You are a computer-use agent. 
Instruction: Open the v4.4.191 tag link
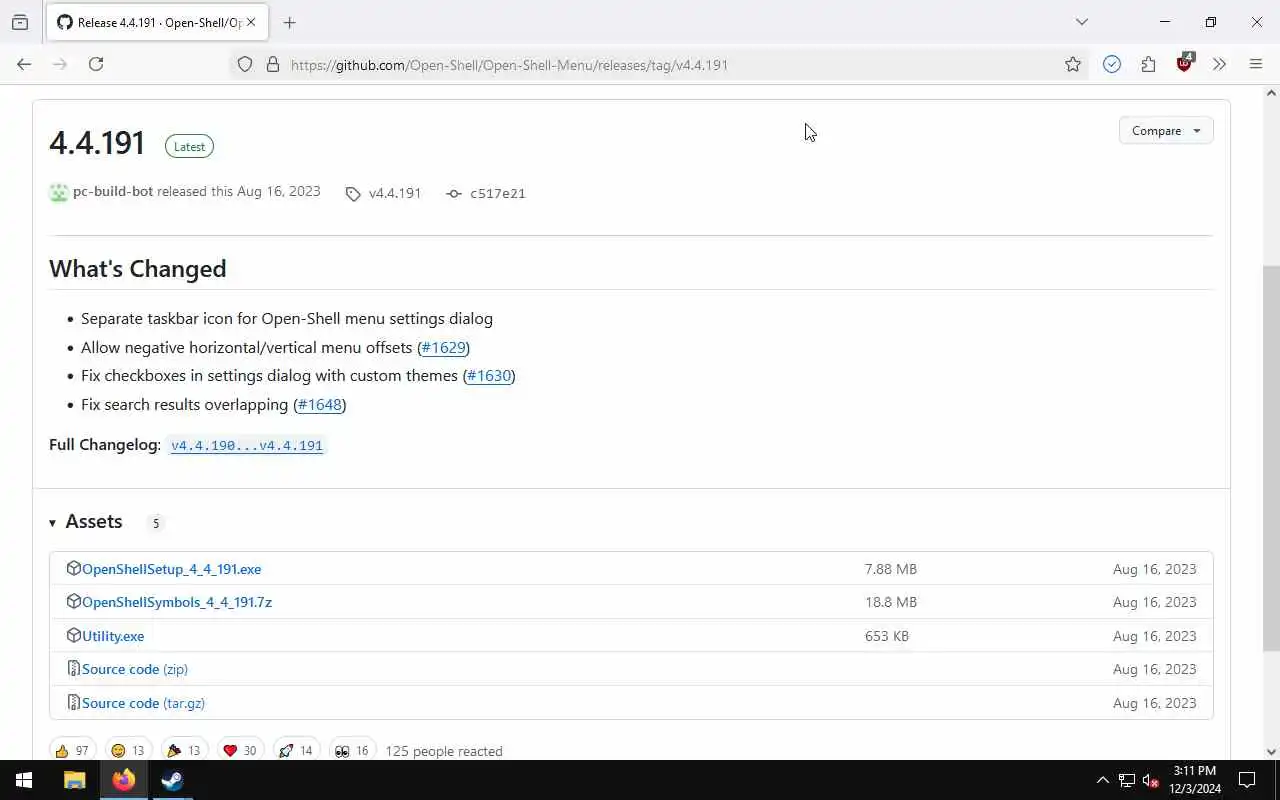tap(394, 193)
